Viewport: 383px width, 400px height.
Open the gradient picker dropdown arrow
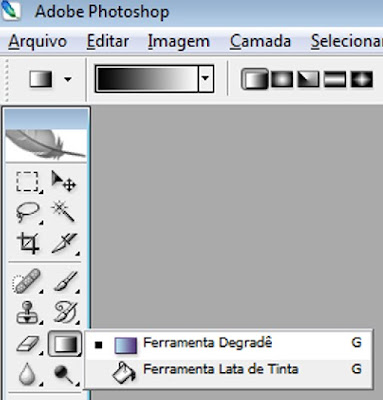pos(206,79)
